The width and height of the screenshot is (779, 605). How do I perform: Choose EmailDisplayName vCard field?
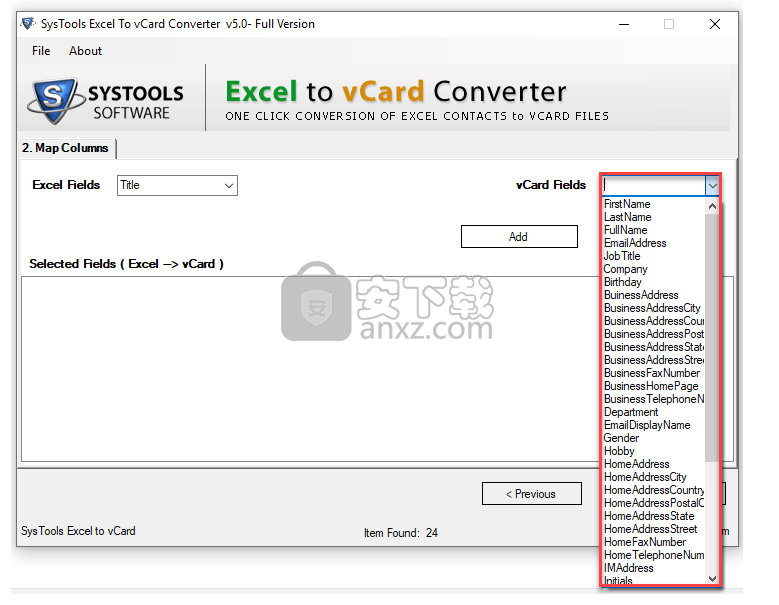point(647,425)
